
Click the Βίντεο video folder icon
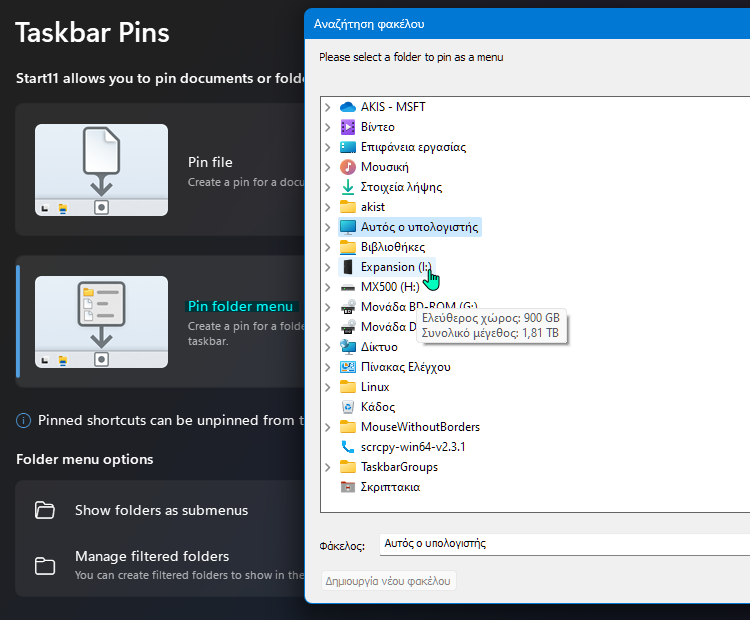click(348, 127)
